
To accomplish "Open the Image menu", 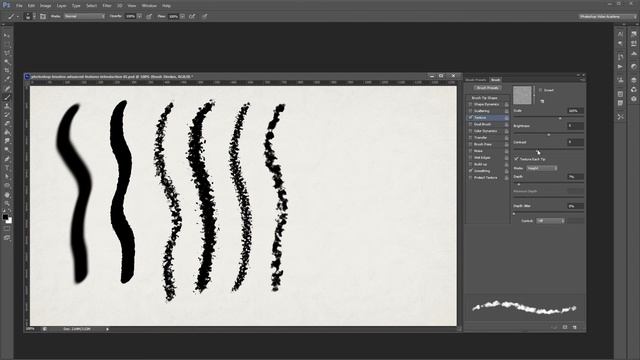I will [x=45, y=6].
